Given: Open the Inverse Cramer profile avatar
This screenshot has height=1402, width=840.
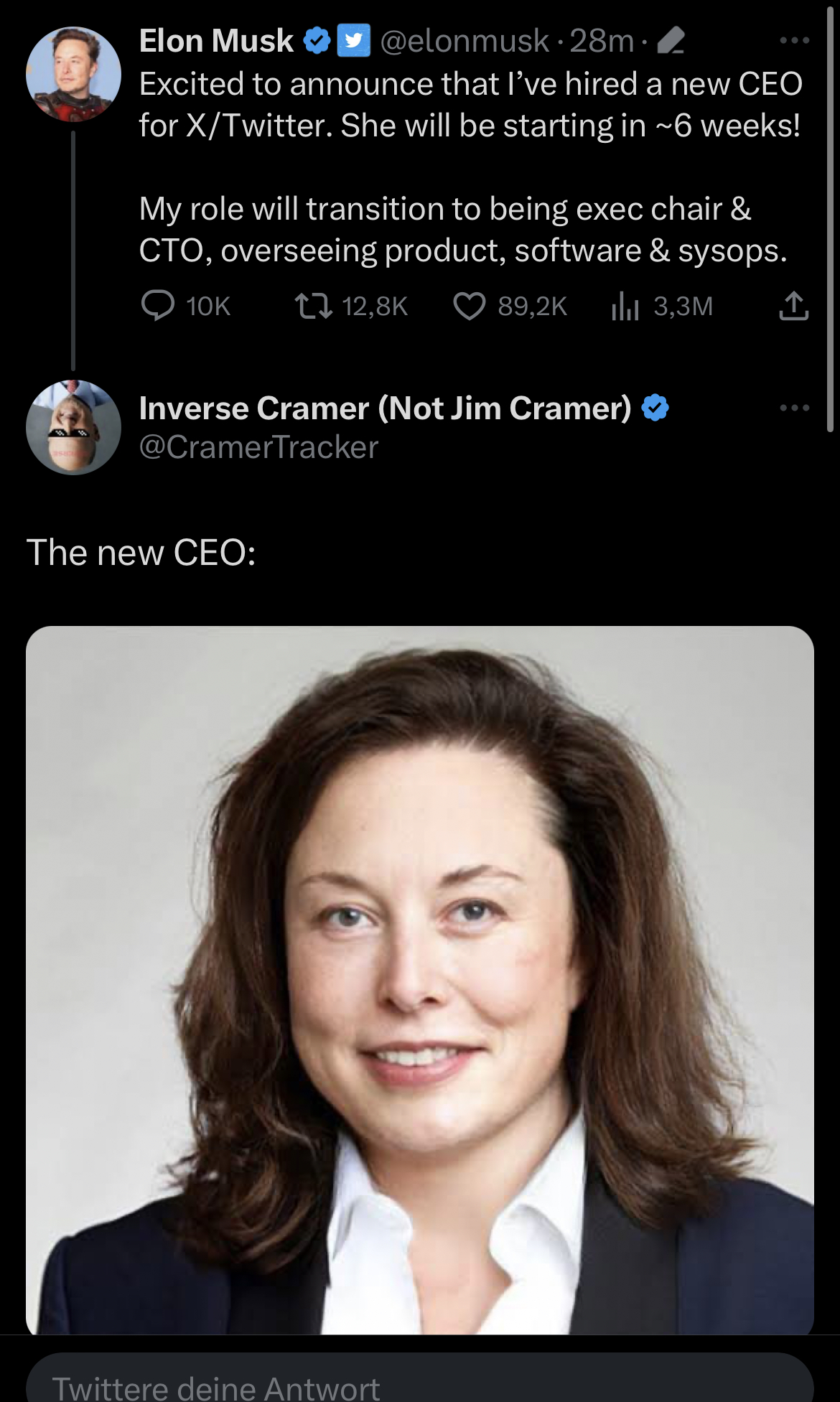Looking at the screenshot, I should pyautogui.click(x=73, y=427).
